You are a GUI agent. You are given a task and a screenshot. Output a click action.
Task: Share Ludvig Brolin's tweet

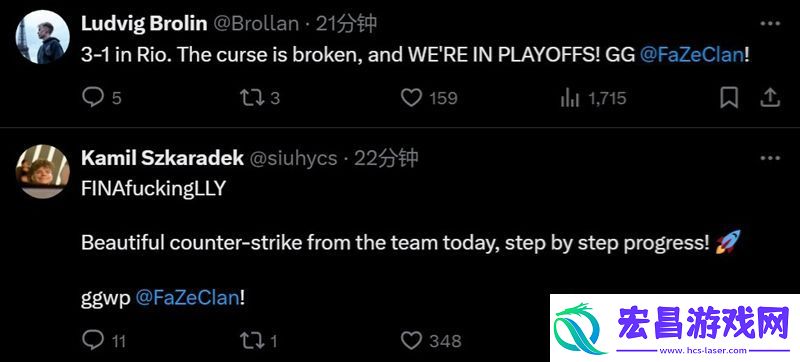tap(769, 97)
